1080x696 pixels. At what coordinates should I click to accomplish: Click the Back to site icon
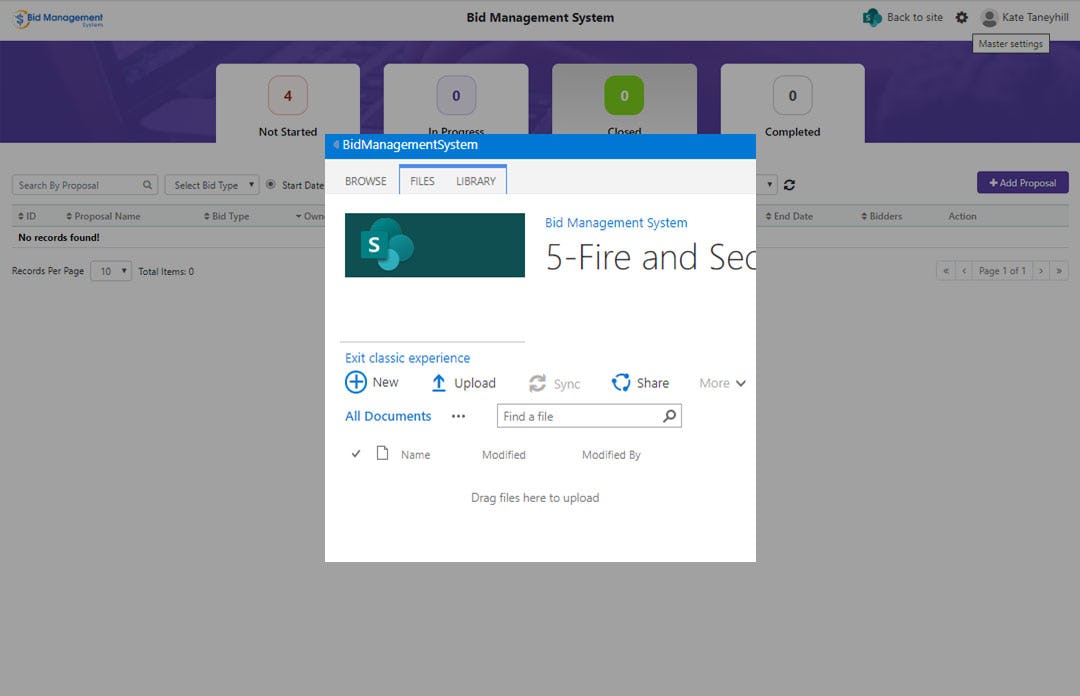click(x=871, y=17)
